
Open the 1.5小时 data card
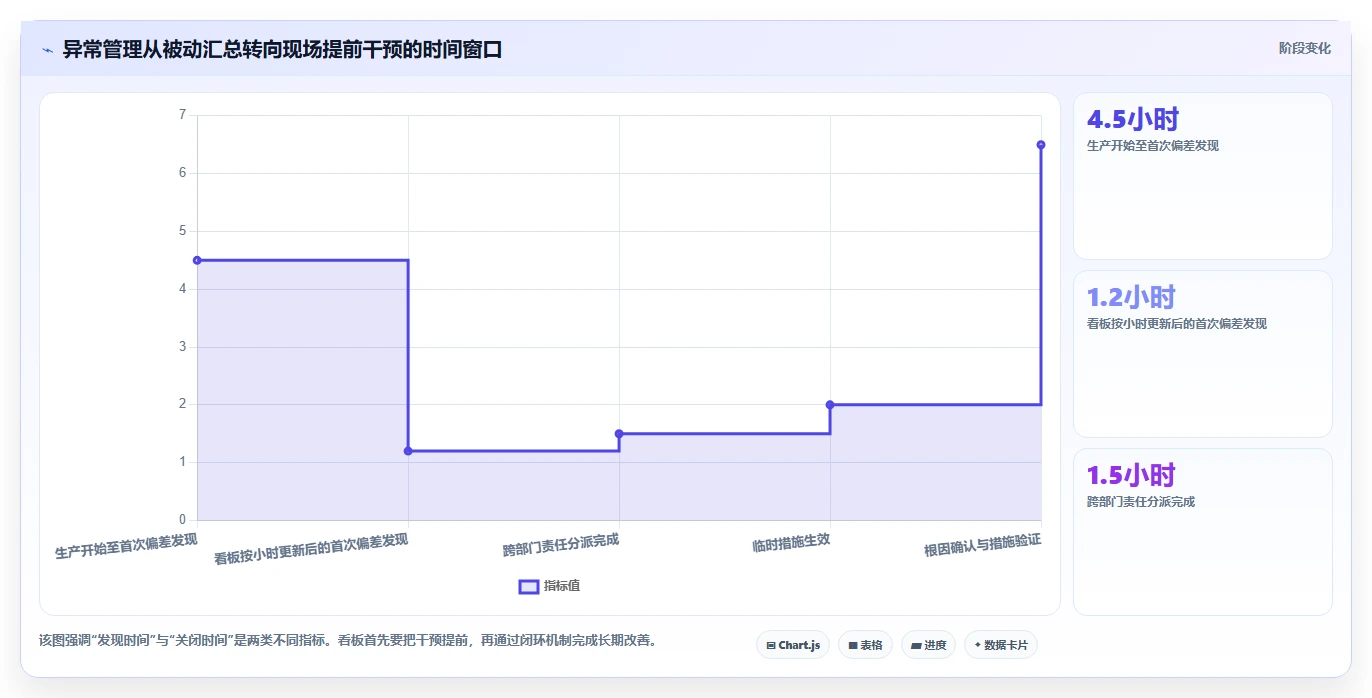coord(1203,532)
